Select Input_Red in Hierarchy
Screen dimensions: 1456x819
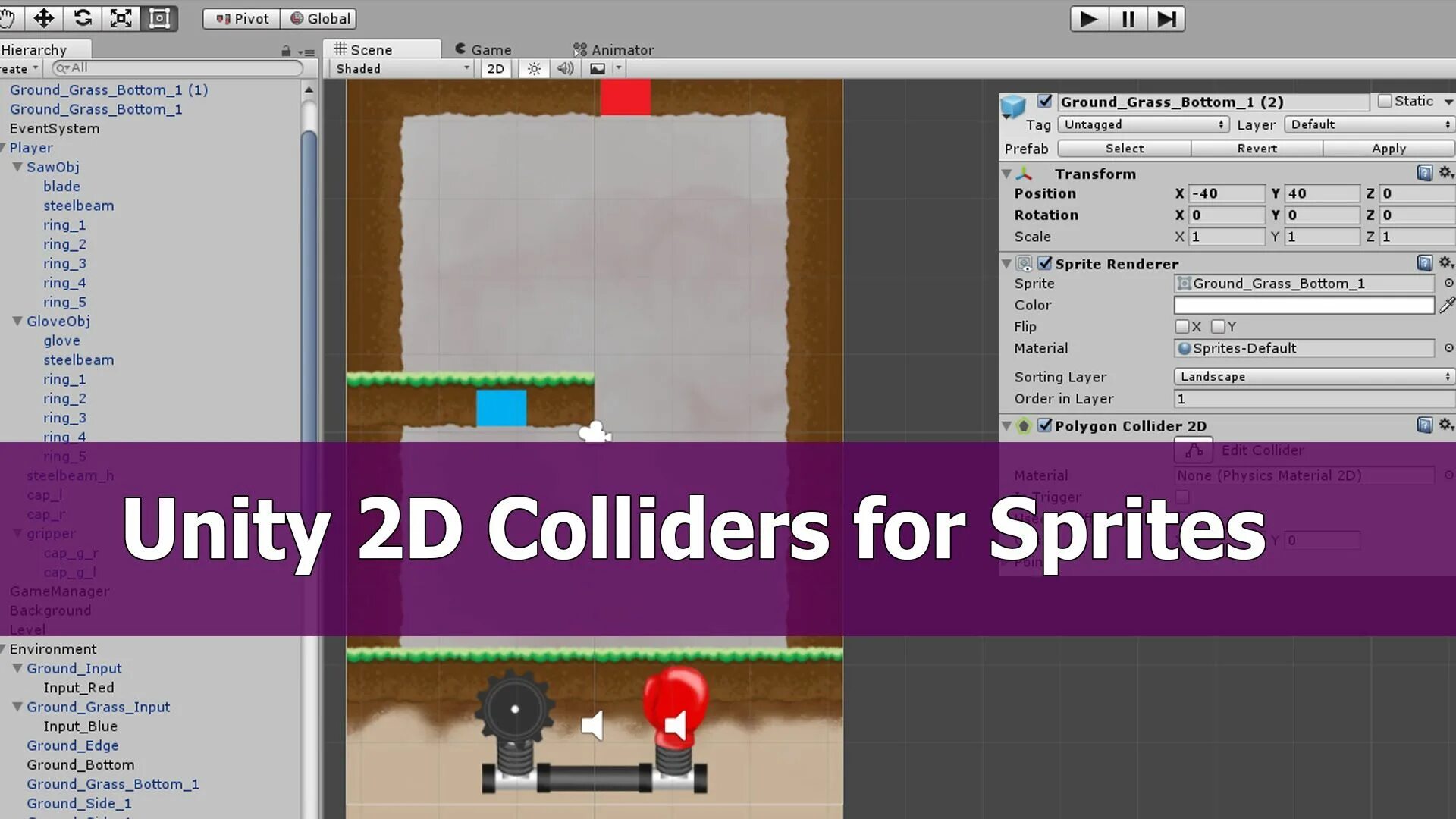tap(79, 688)
